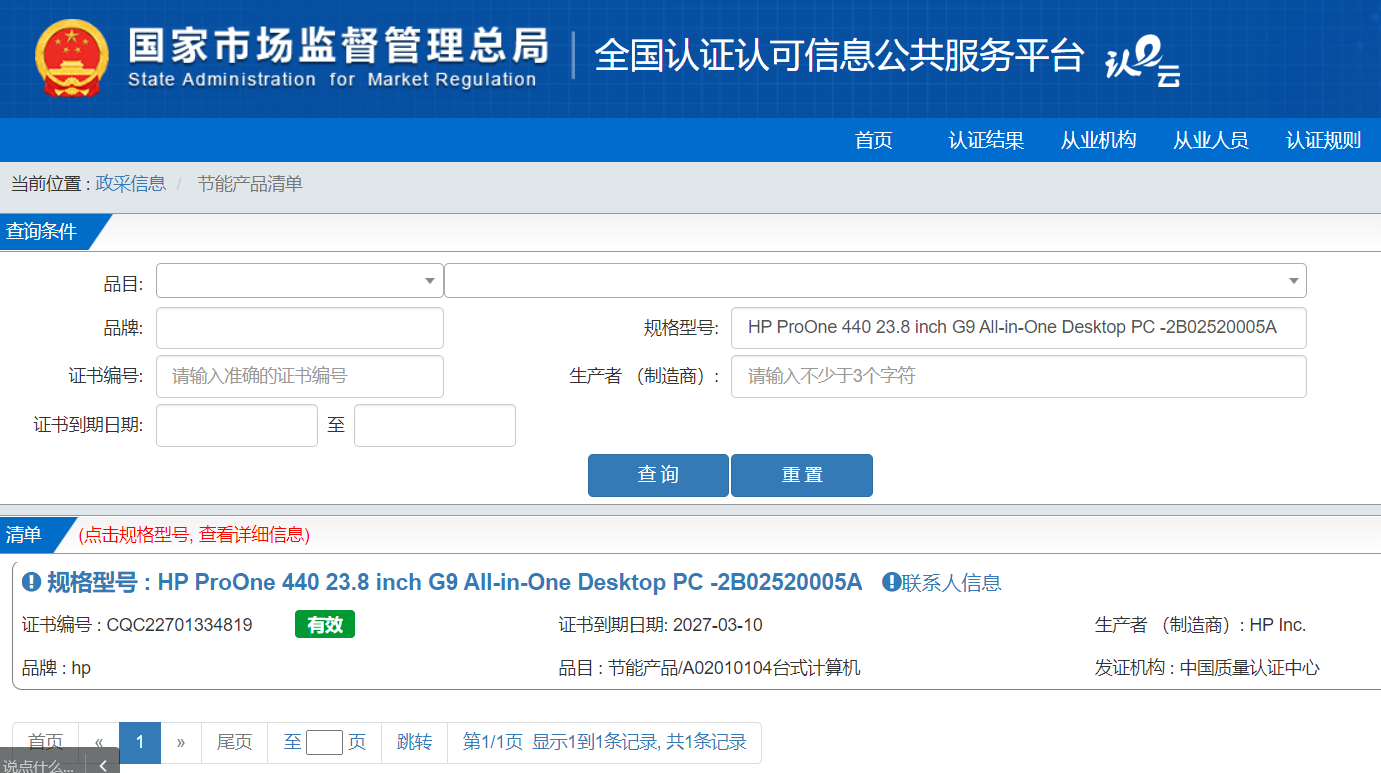The height and width of the screenshot is (773, 1381).
Task: Click the 第1/1页 record count text
Action: [604, 742]
